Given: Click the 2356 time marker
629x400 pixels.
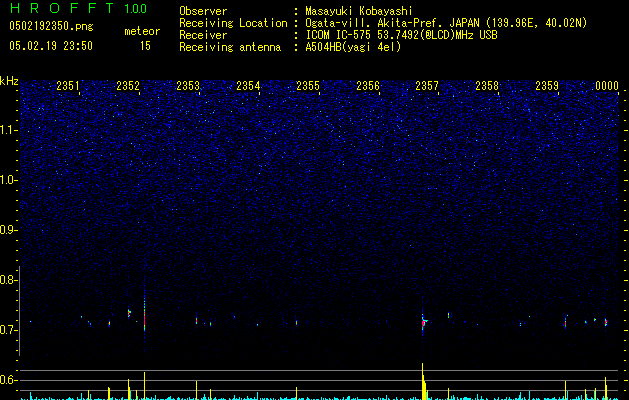Looking at the screenshot, I should click(368, 86).
